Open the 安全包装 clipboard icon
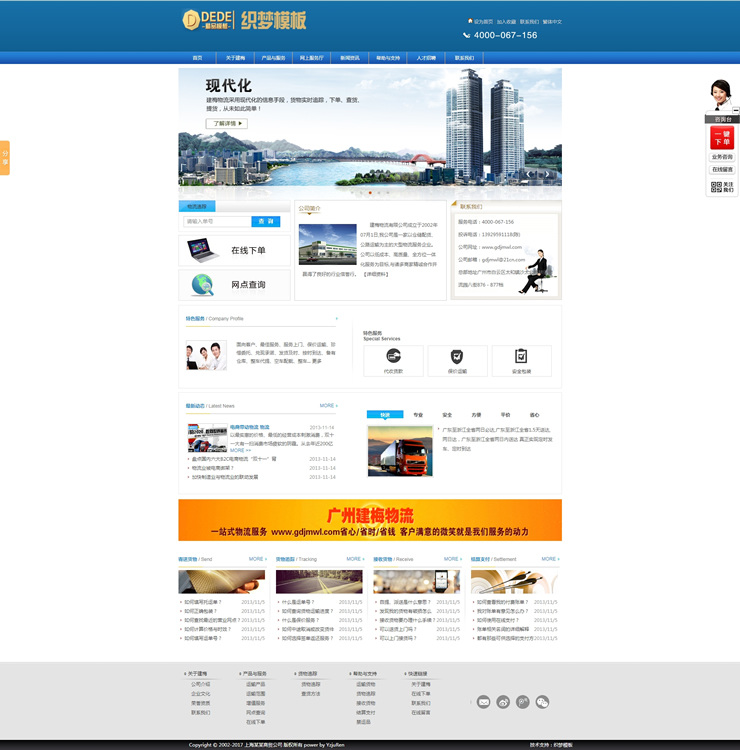 (x=521, y=357)
